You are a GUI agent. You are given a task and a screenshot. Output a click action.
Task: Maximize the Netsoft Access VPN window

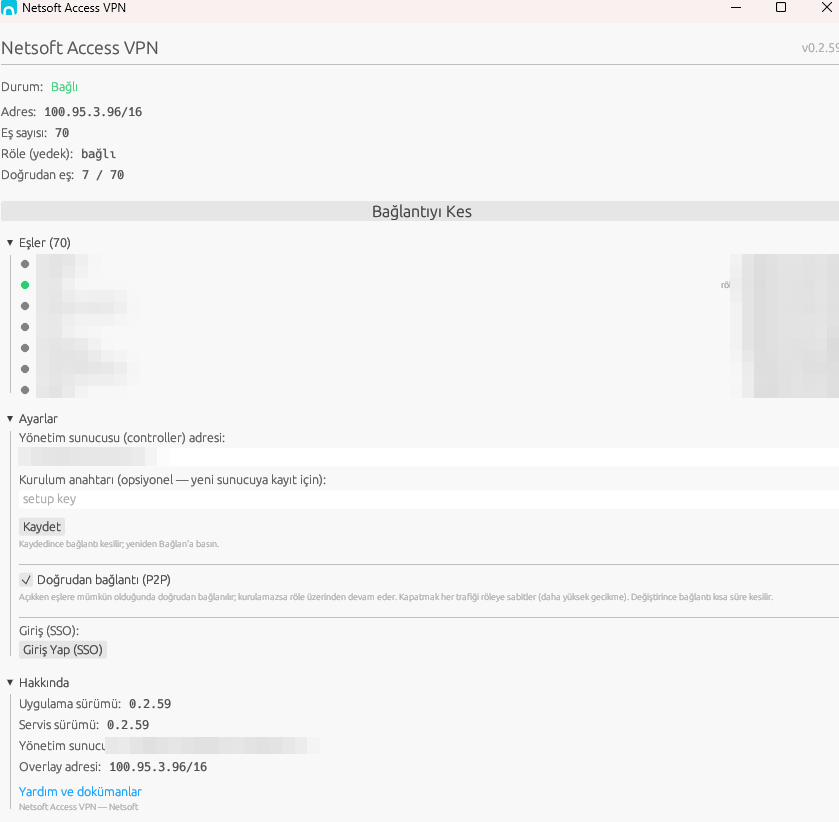[781, 7]
